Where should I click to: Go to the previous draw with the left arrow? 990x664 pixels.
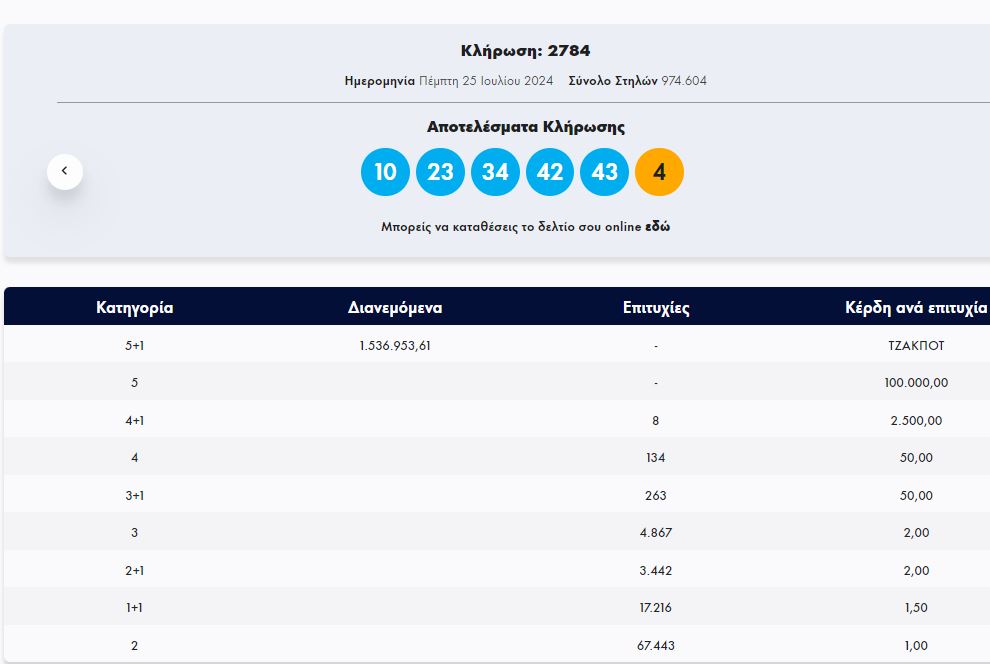pos(65,171)
